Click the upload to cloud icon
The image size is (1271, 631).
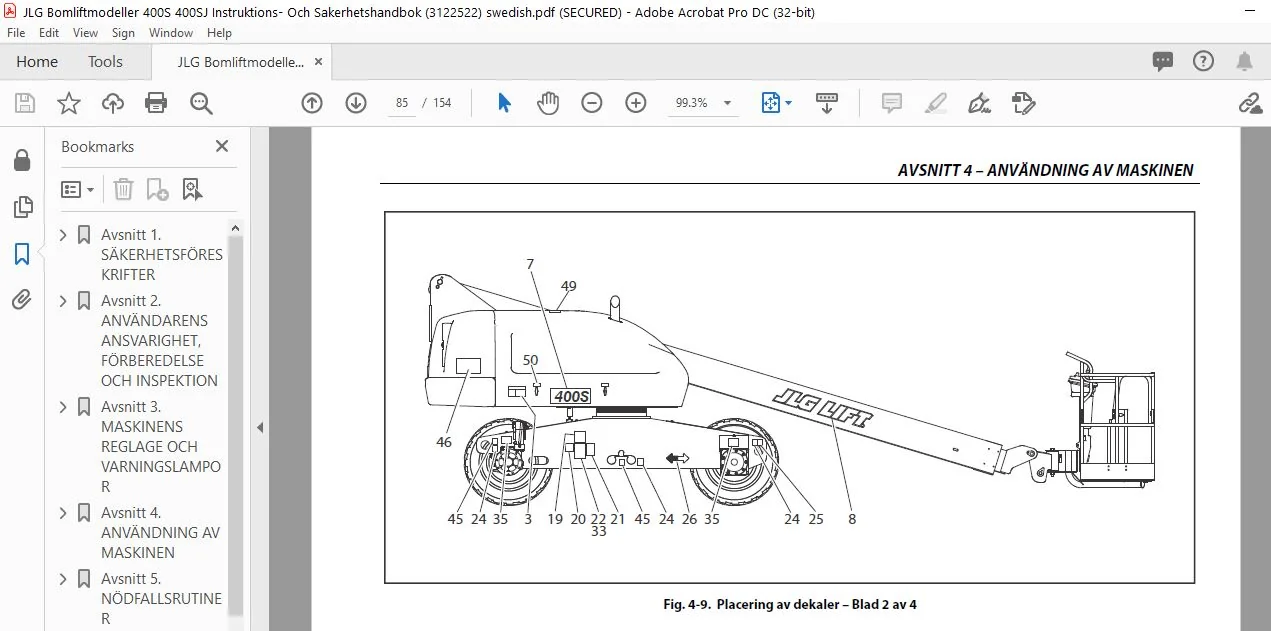113,103
